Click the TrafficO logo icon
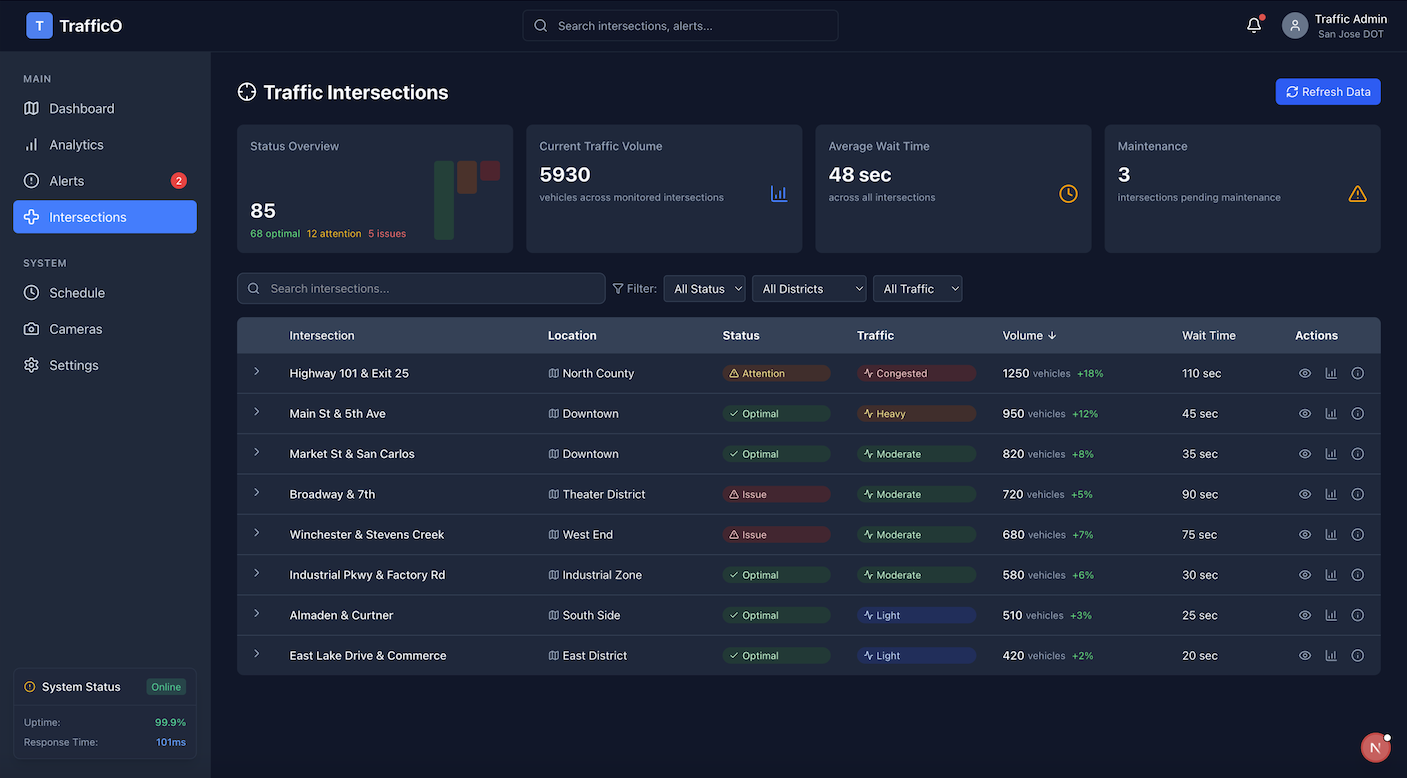Image resolution: width=1407 pixels, height=778 pixels. tap(39, 25)
